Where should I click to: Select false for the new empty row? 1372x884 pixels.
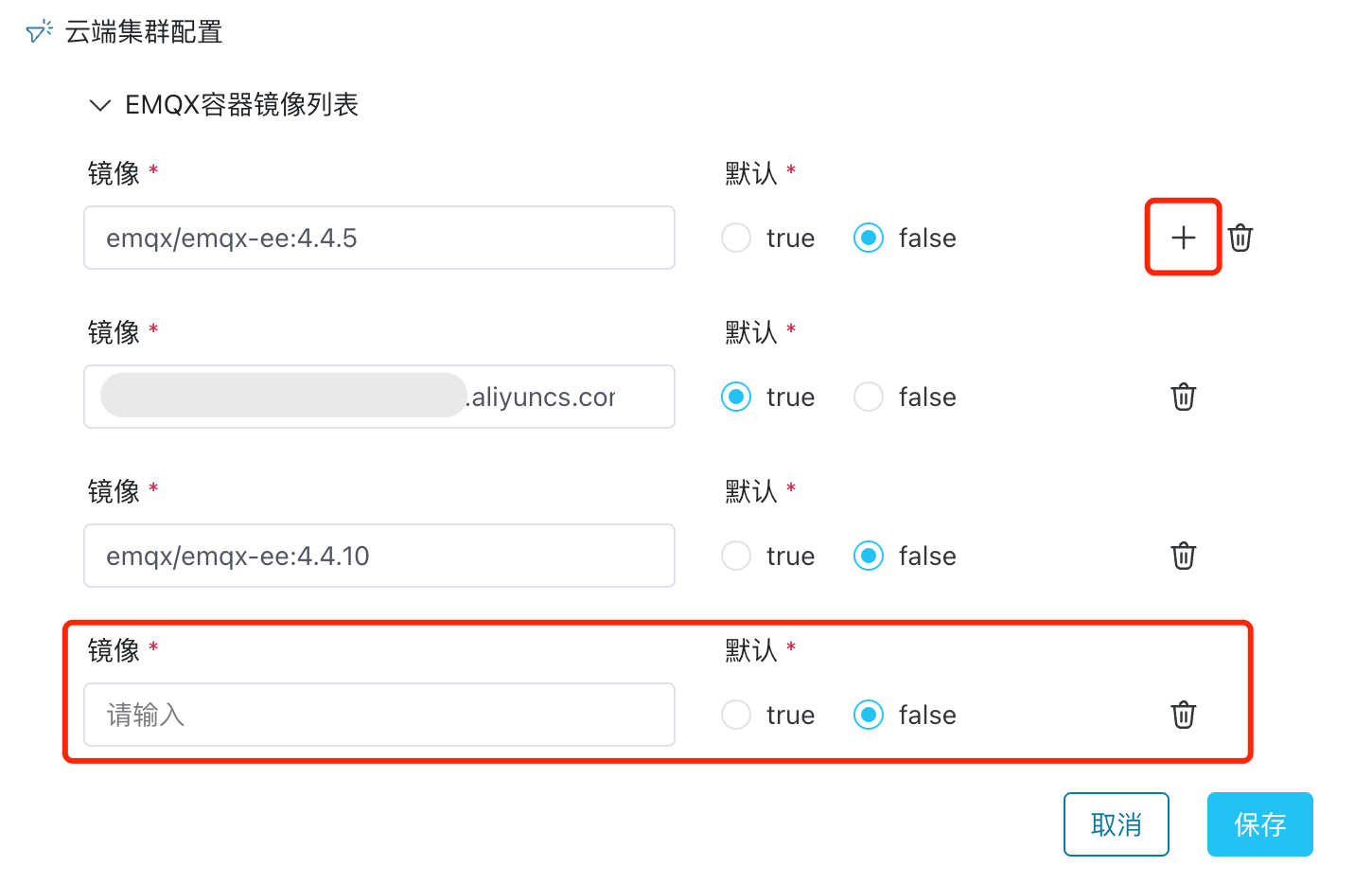(869, 715)
